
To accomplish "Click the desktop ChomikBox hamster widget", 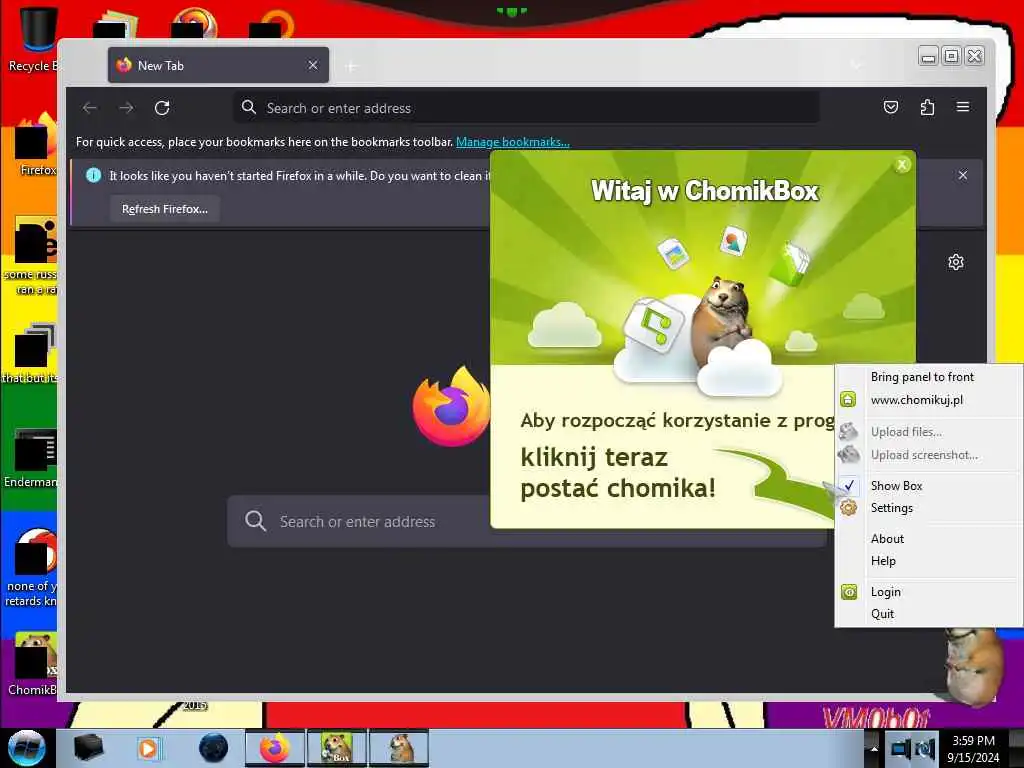I will [972, 666].
